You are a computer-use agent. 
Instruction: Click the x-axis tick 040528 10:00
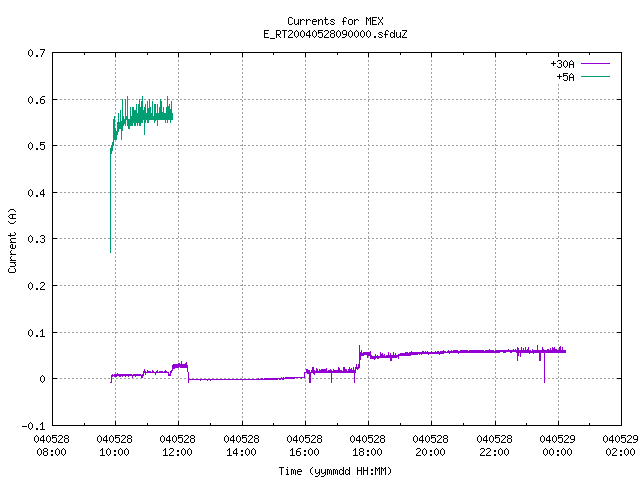[x=115, y=446]
